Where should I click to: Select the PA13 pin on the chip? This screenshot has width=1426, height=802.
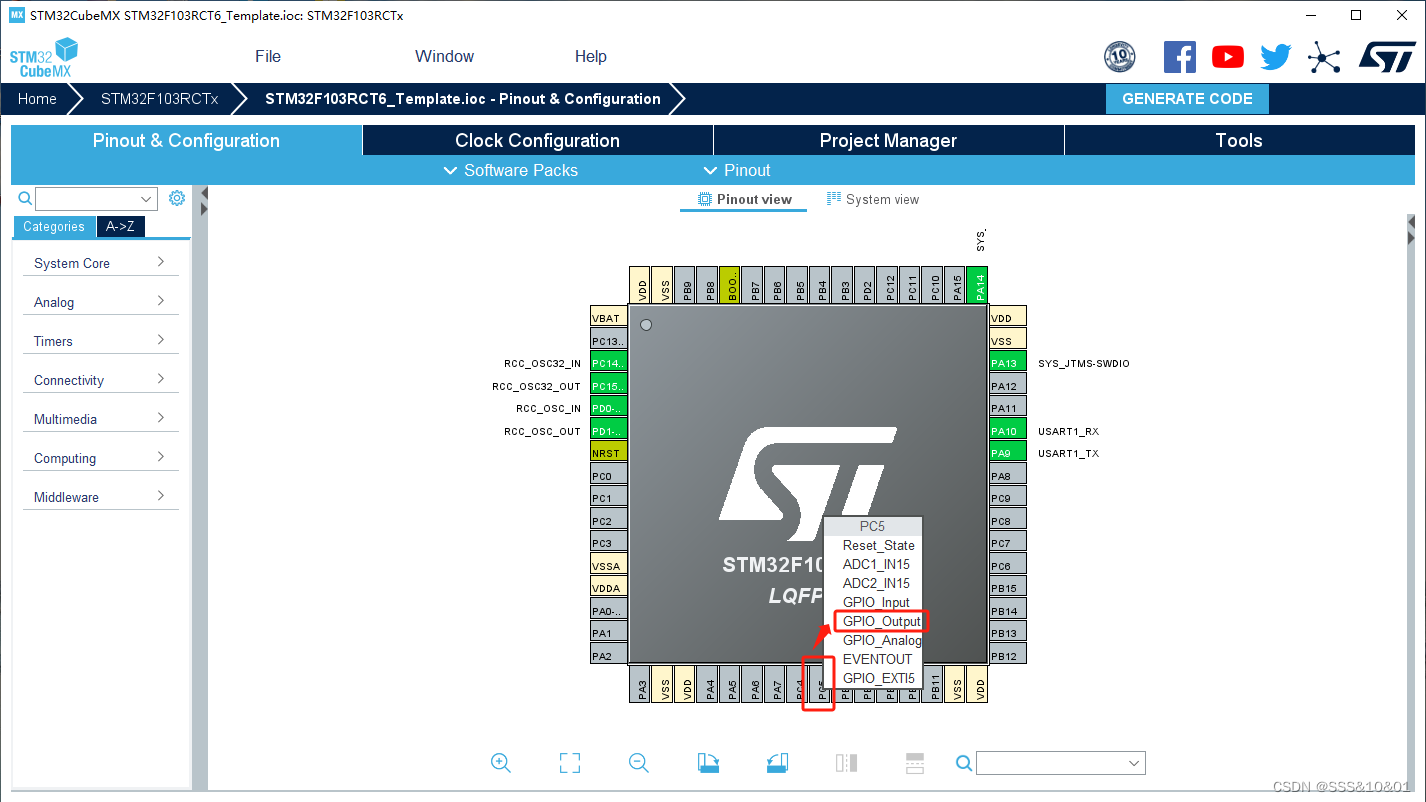(1008, 363)
